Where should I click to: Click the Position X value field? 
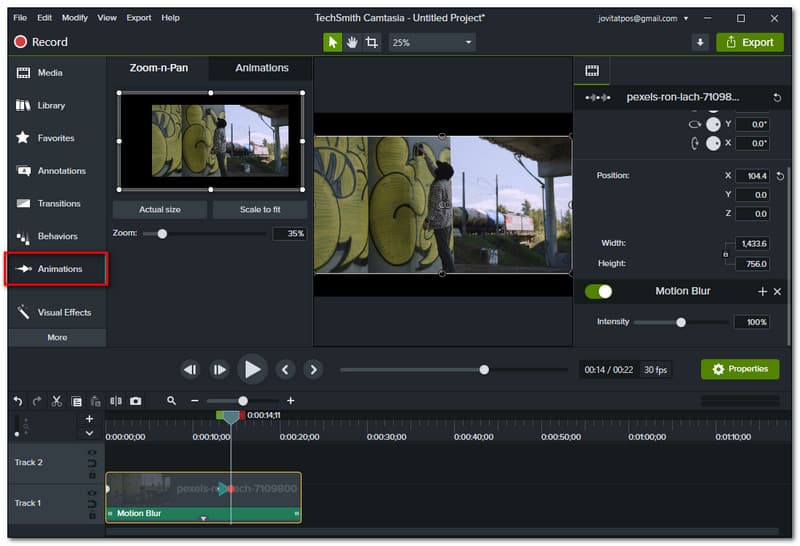pos(752,176)
